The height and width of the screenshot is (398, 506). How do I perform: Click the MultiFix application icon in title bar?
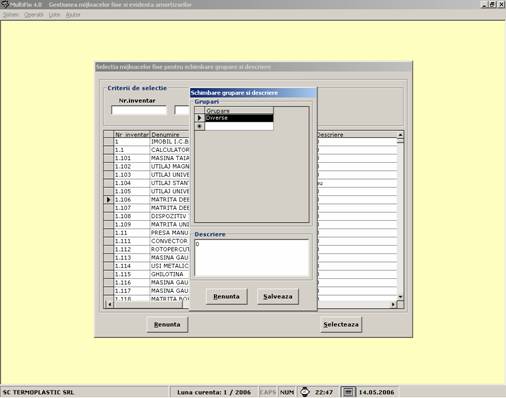[x=4, y=4]
